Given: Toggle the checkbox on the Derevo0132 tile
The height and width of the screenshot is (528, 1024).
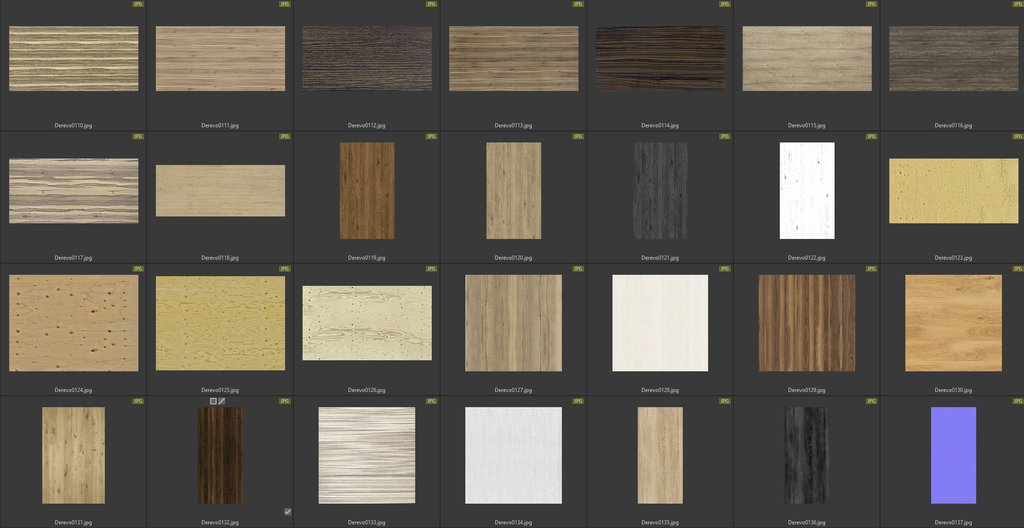Looking at the screenshot, I should [x=287, y=512].
